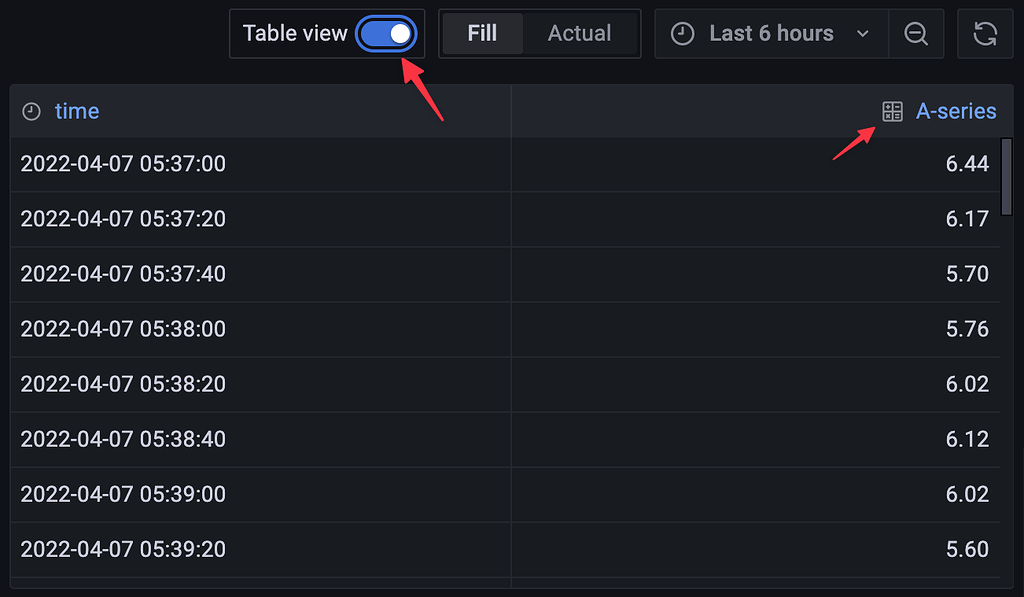Select the 2022-04-07 05:37:00 timestamp cell

123,164
